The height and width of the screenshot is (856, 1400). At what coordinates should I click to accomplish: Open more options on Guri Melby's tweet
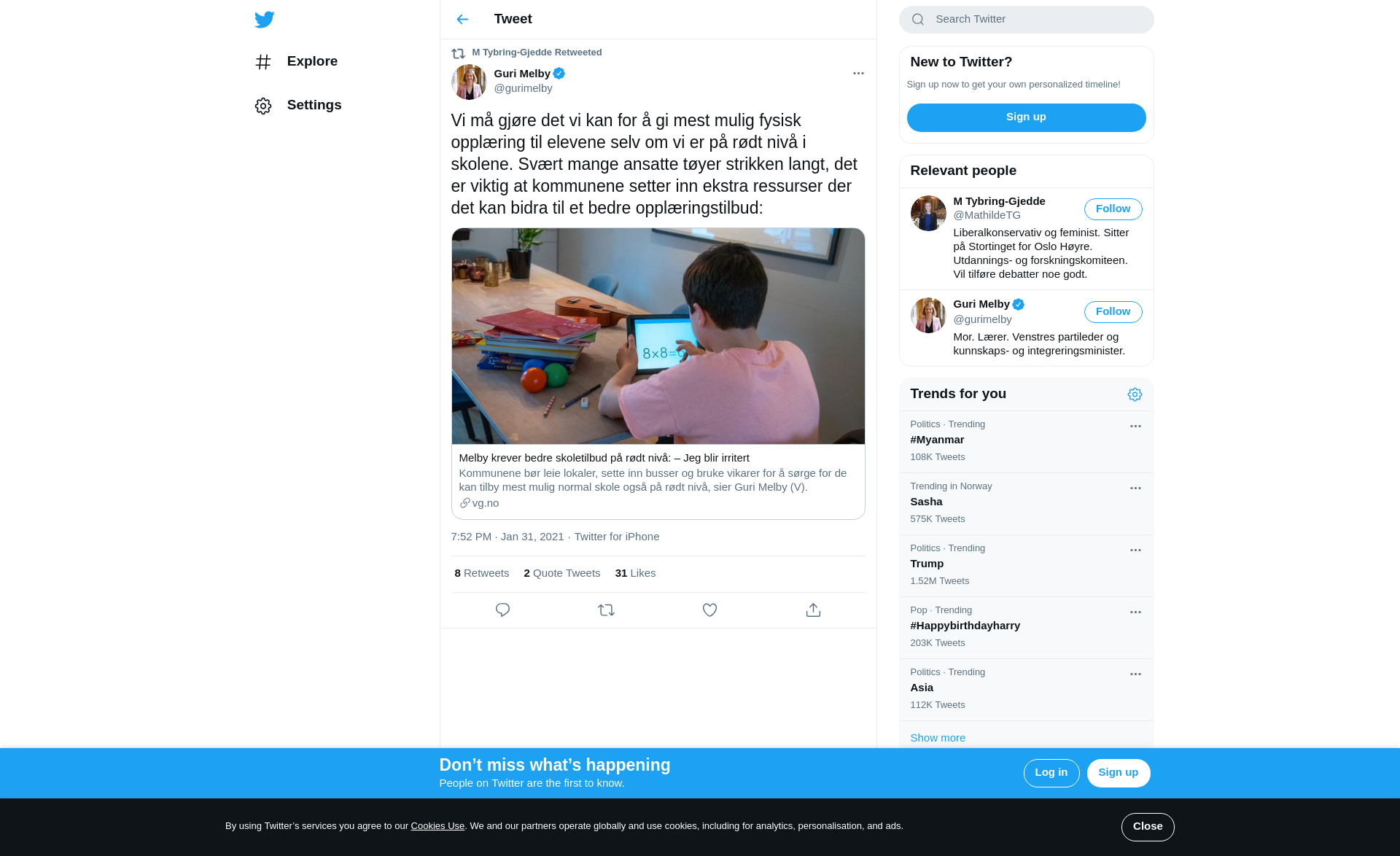point(858,74)
